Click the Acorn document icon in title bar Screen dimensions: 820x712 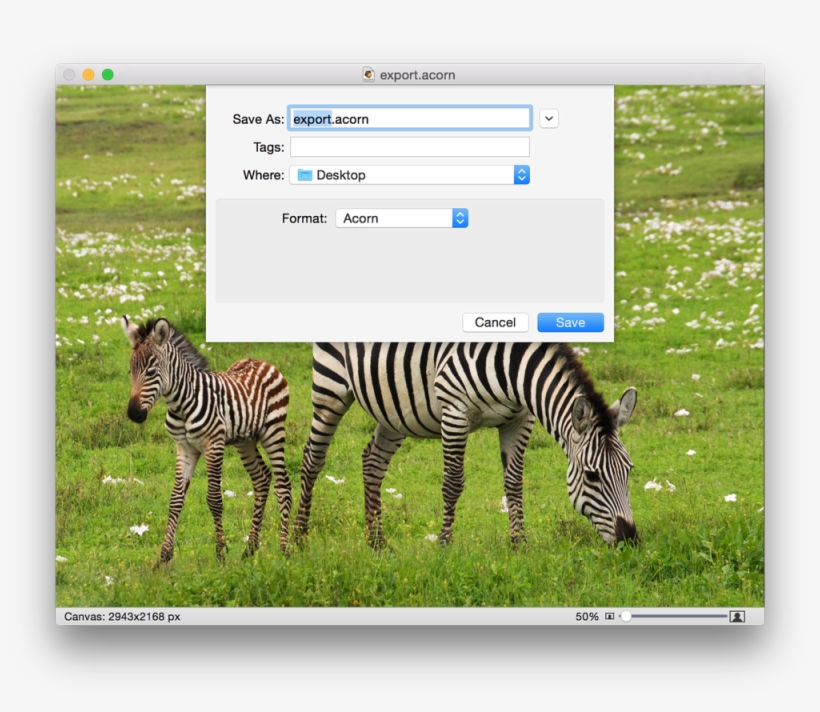tap(368, 75)
